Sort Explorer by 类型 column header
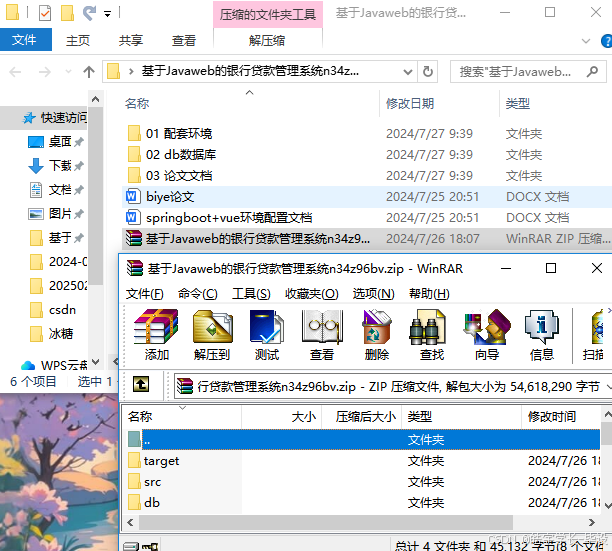Screen dimensions: 612x551 click(x=518, y=103)
